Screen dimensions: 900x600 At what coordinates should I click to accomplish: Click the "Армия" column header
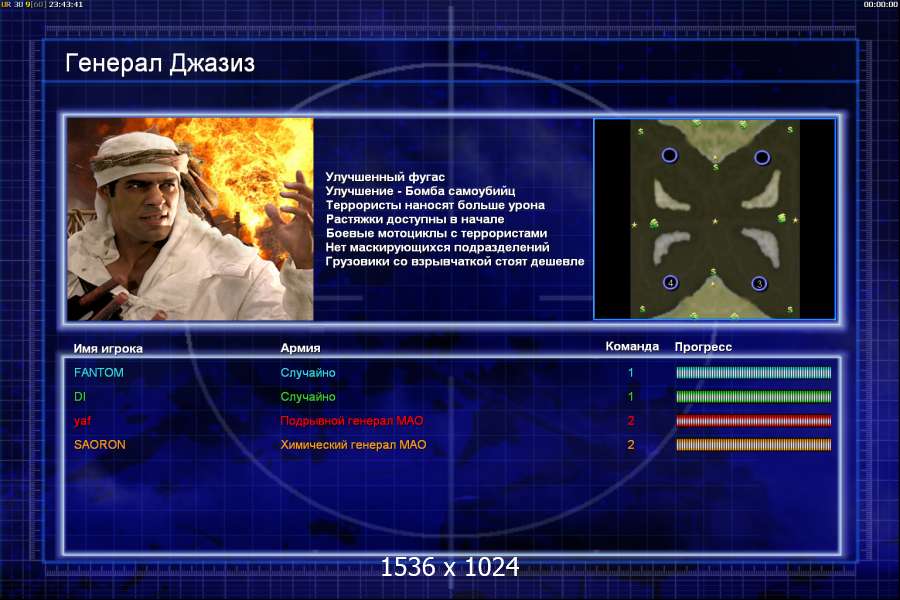pyautogui.click(x=300, y=348)
